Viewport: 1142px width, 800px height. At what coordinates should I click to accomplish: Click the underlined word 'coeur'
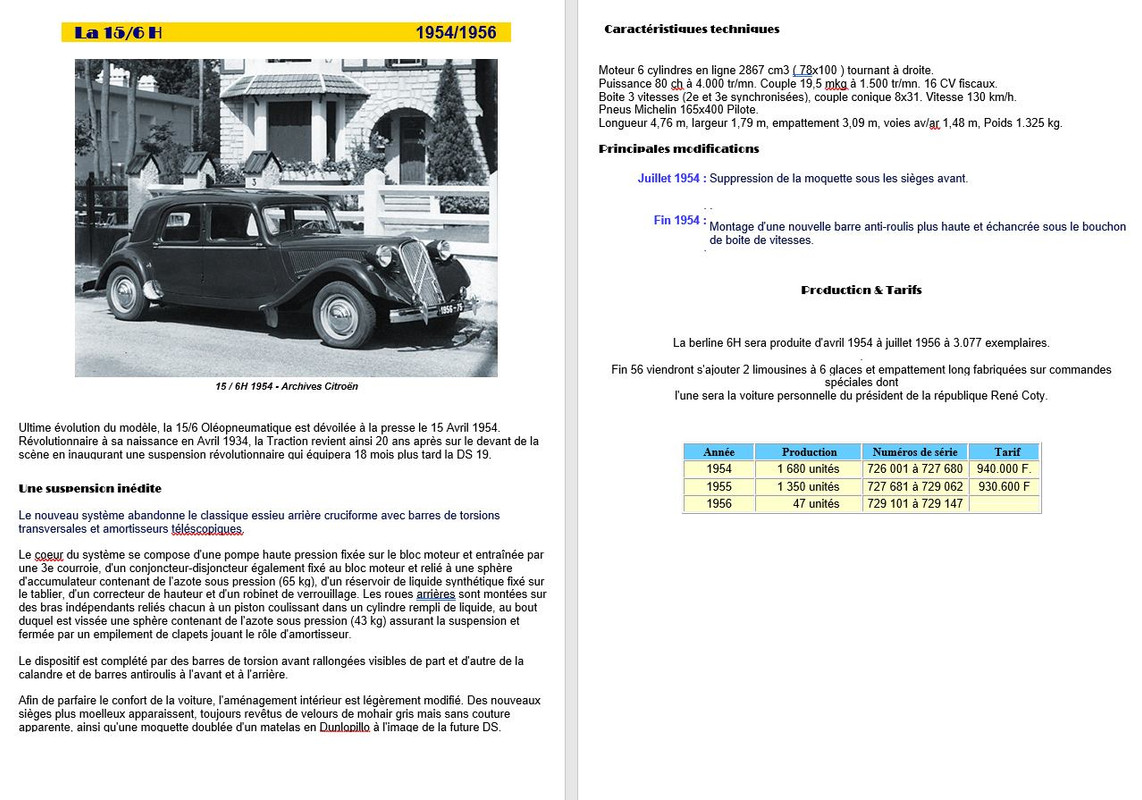pos(49,555)
